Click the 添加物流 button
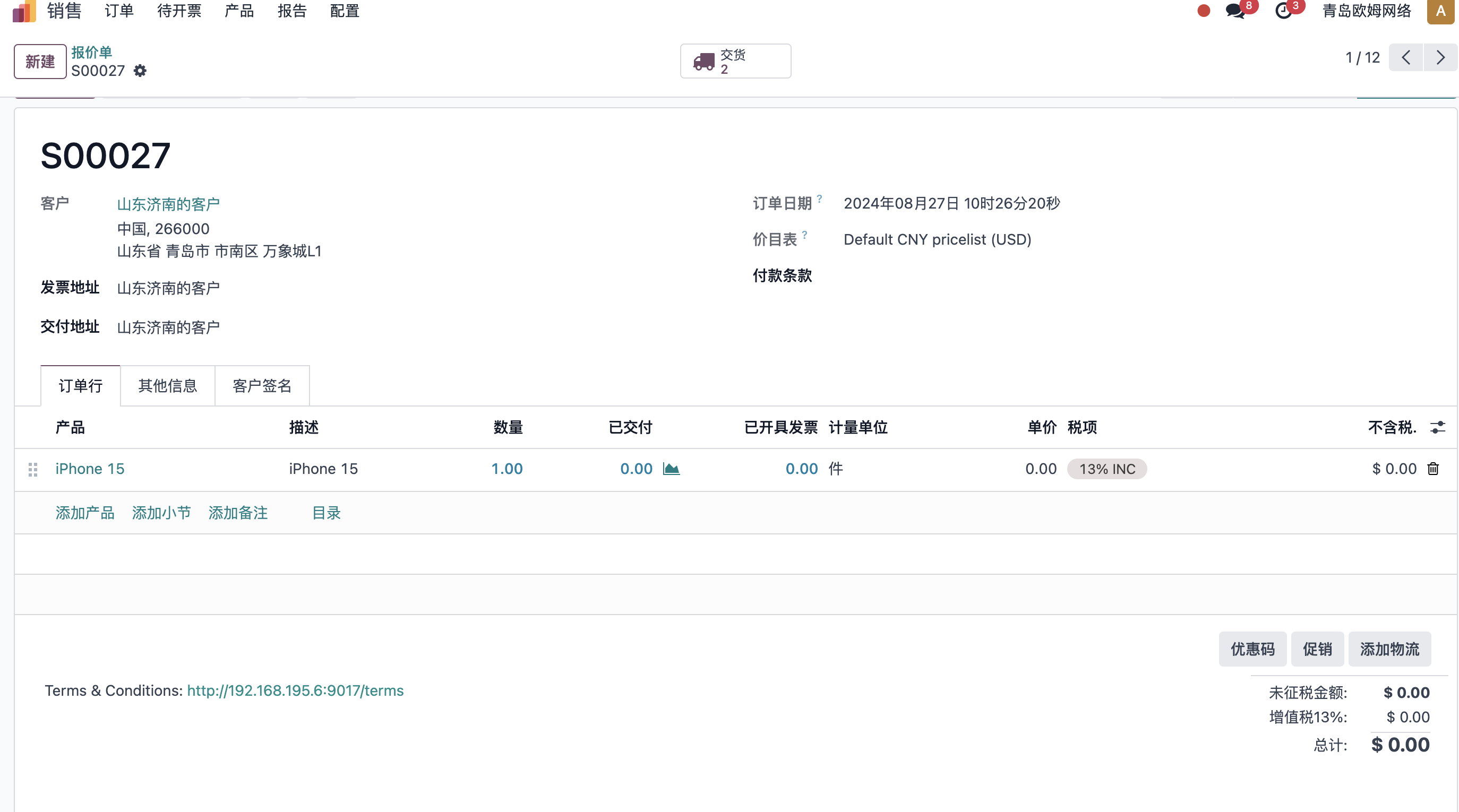 [1389, 649]
